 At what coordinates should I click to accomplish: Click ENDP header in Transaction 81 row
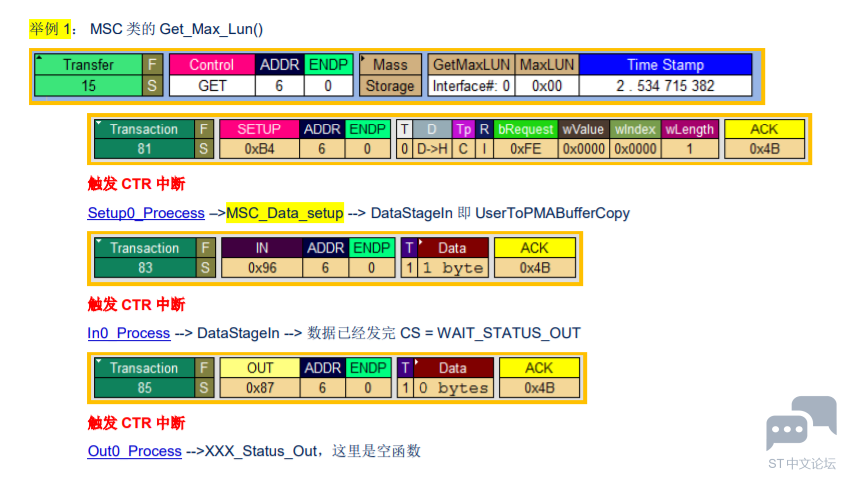click(368, 129)
